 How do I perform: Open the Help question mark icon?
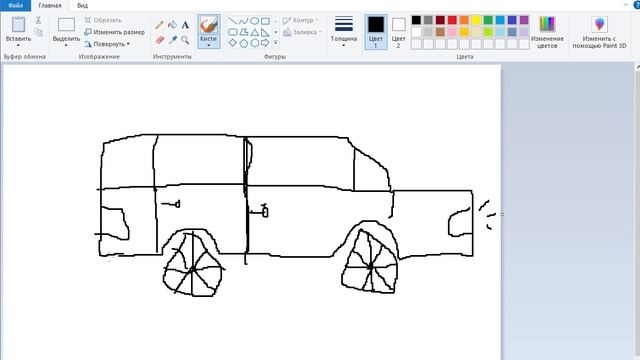[637, 5]
